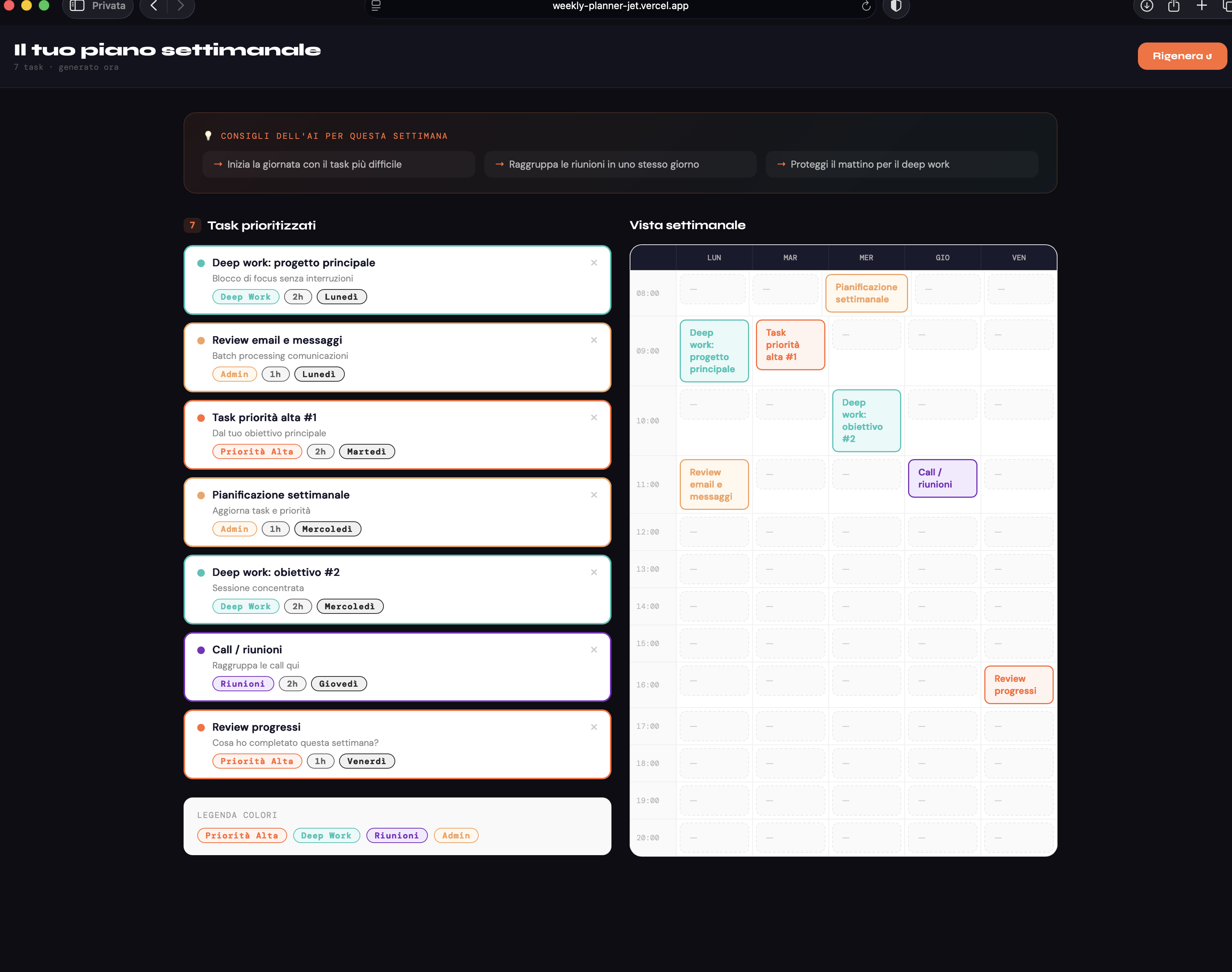The width and height of the screenshot is (1232, 972).
Task: Click the GIO column header
Action: (943, 258)
